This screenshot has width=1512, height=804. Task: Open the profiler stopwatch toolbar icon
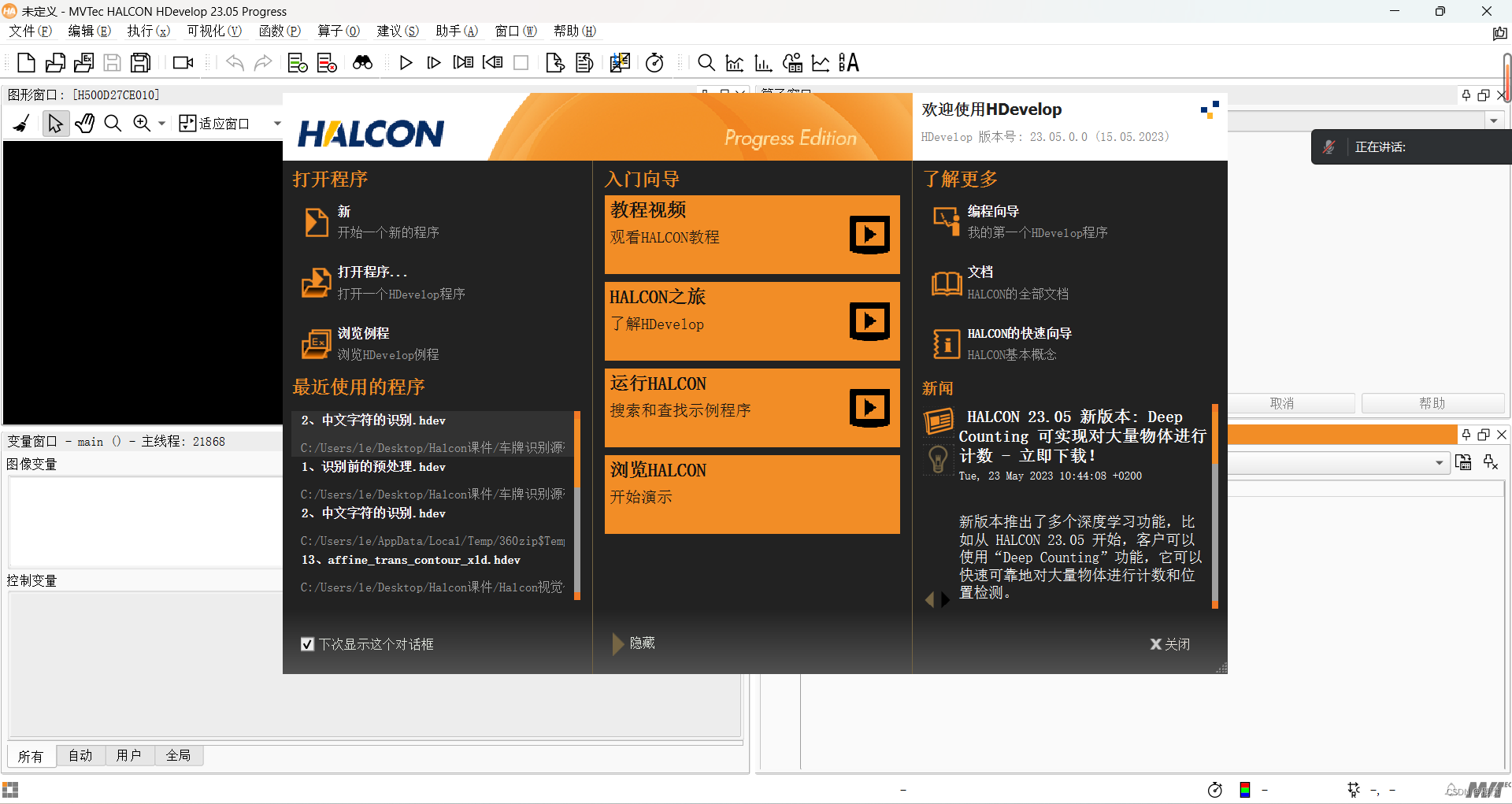(654, 62)
